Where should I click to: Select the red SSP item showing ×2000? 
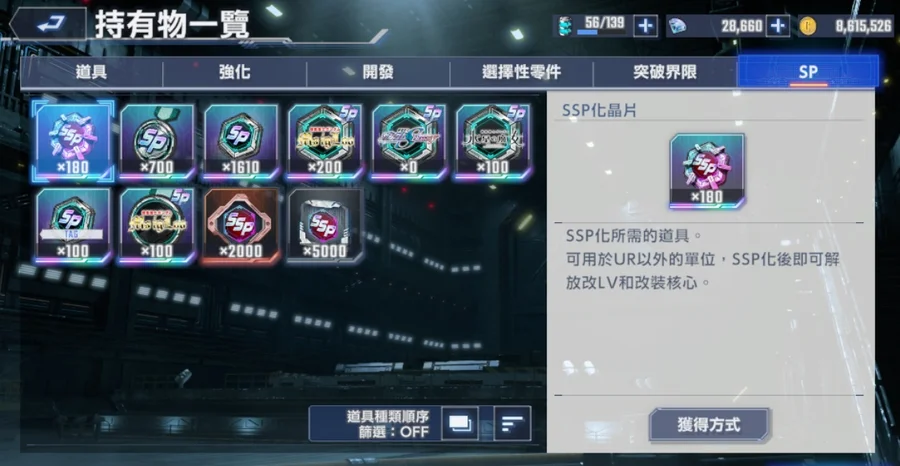[242, 226]
